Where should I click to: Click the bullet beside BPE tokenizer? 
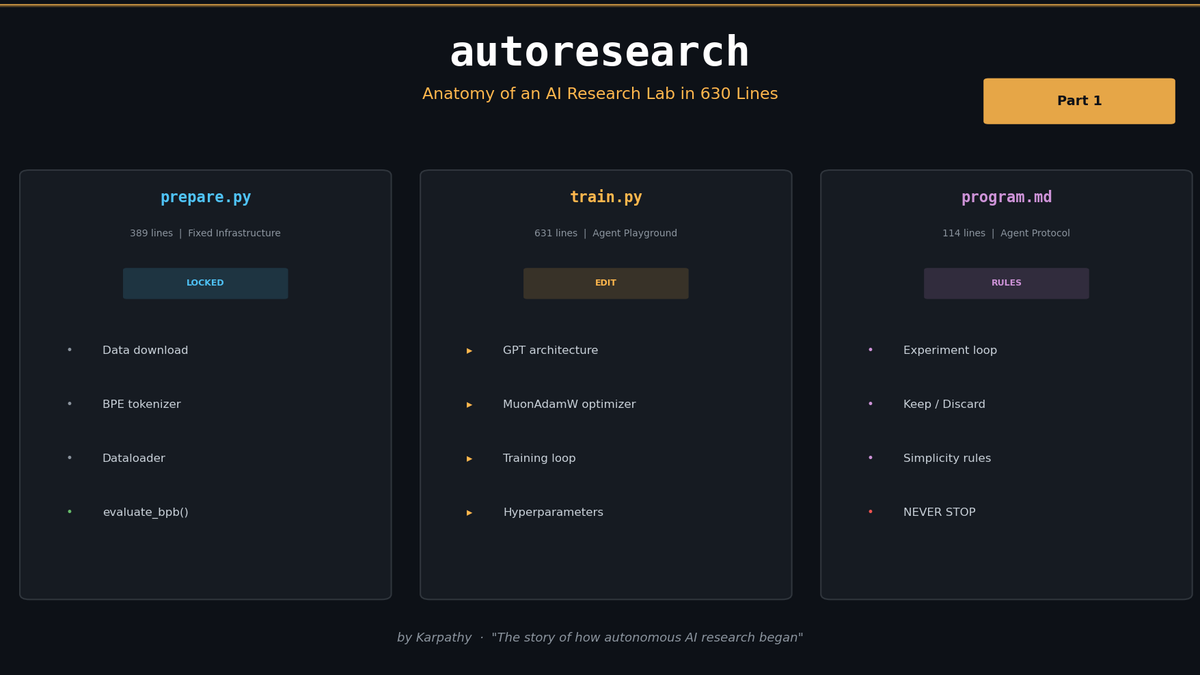click(69, 404)
